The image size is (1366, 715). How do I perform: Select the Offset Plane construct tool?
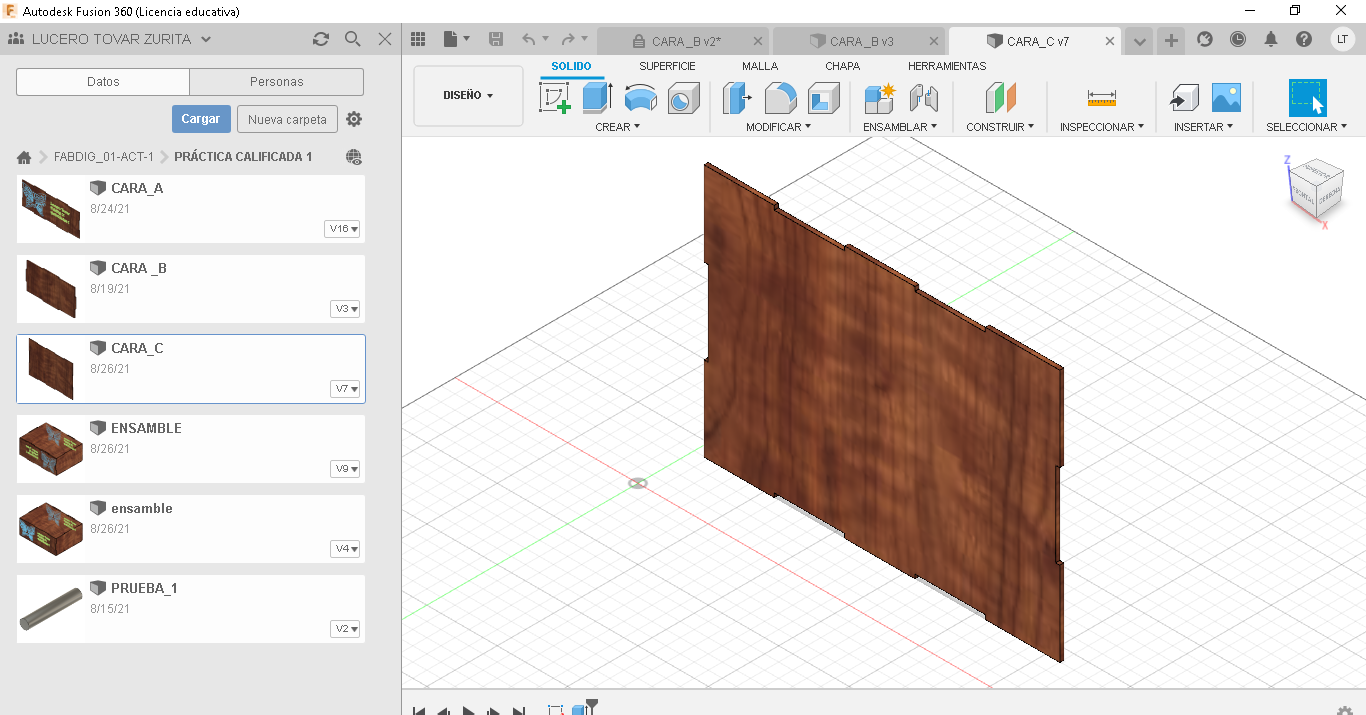[x=1000, y=98]
